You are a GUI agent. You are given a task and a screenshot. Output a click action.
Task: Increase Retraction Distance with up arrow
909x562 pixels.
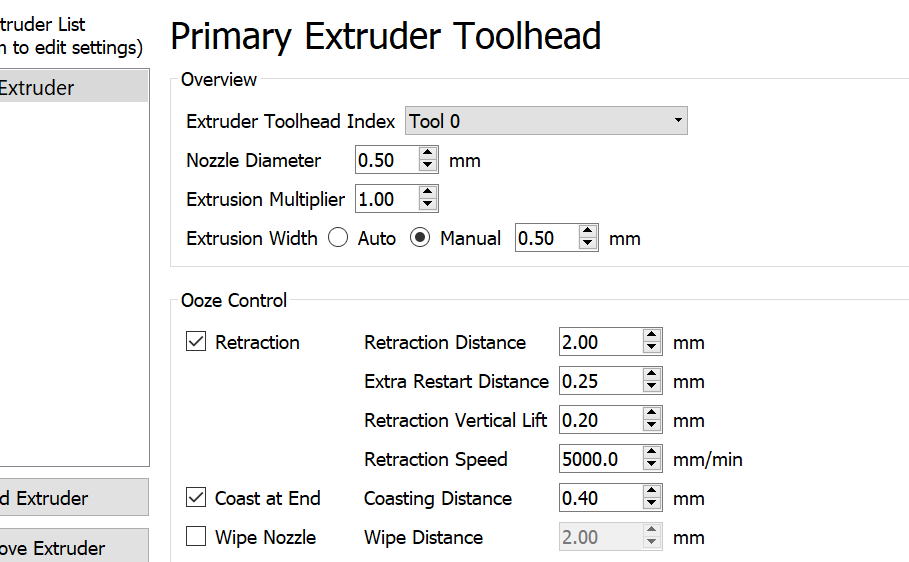coord(652,335)
